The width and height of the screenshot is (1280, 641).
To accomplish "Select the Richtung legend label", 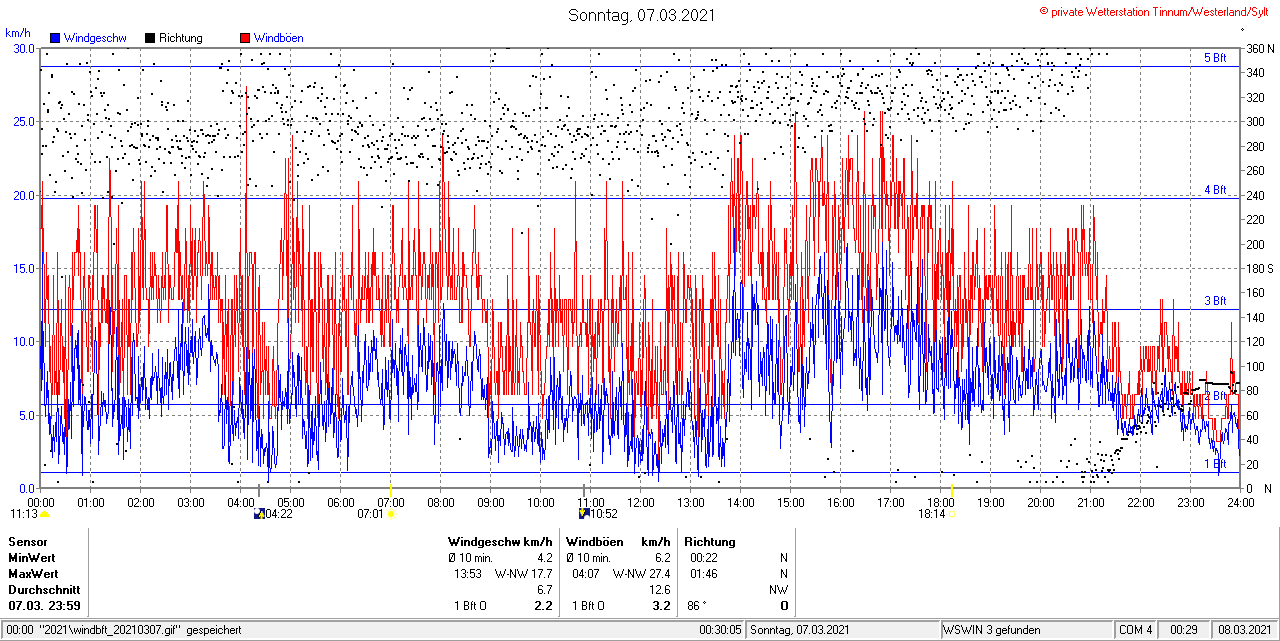I will 181,38.
